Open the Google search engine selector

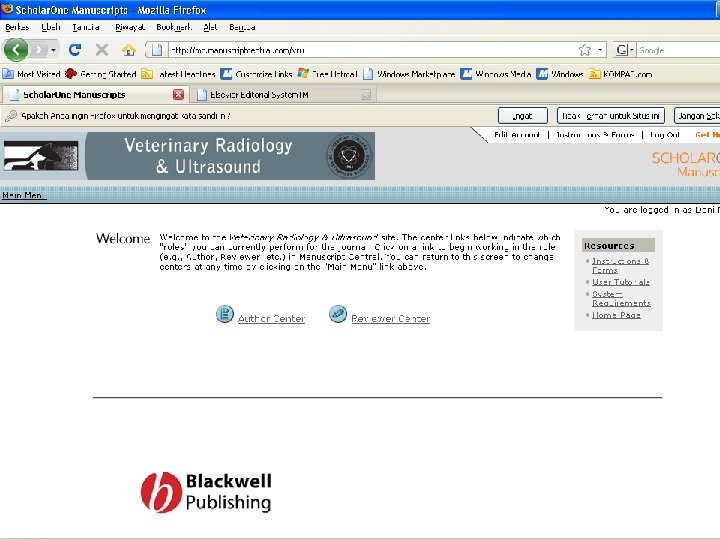click(x=625, y=50)
